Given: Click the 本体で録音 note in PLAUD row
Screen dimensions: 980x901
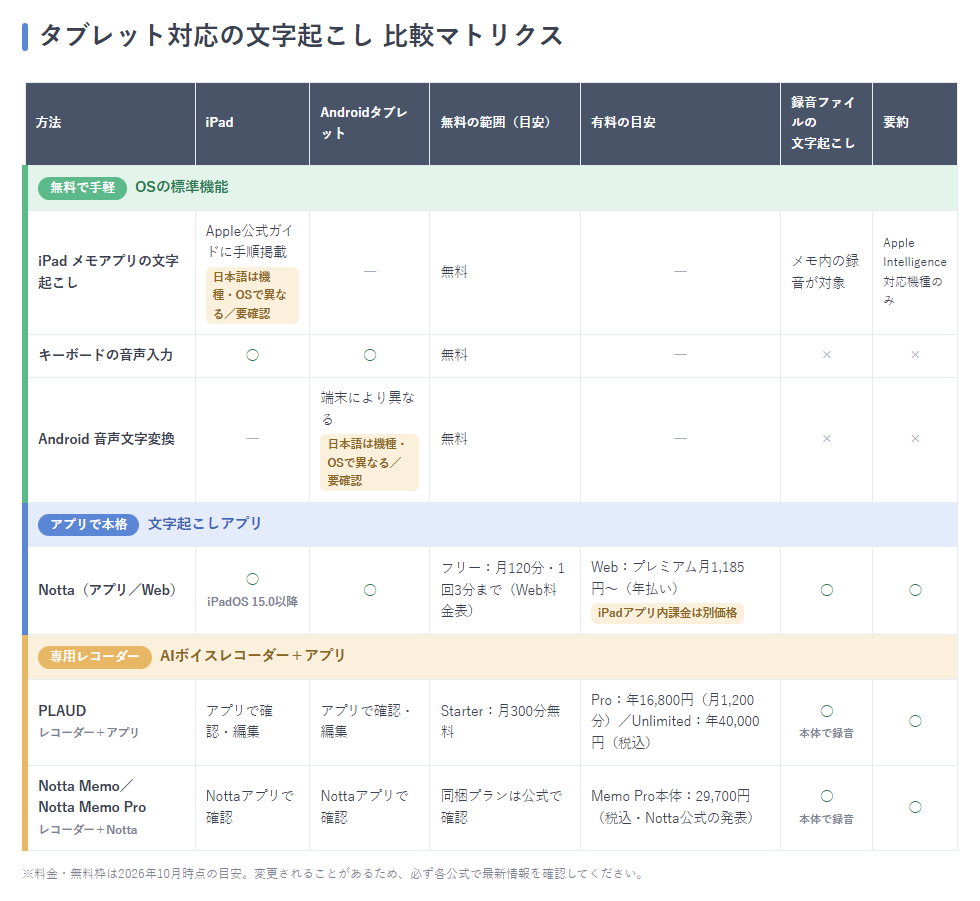Looking at the screenshot, I should pos(826,734).
